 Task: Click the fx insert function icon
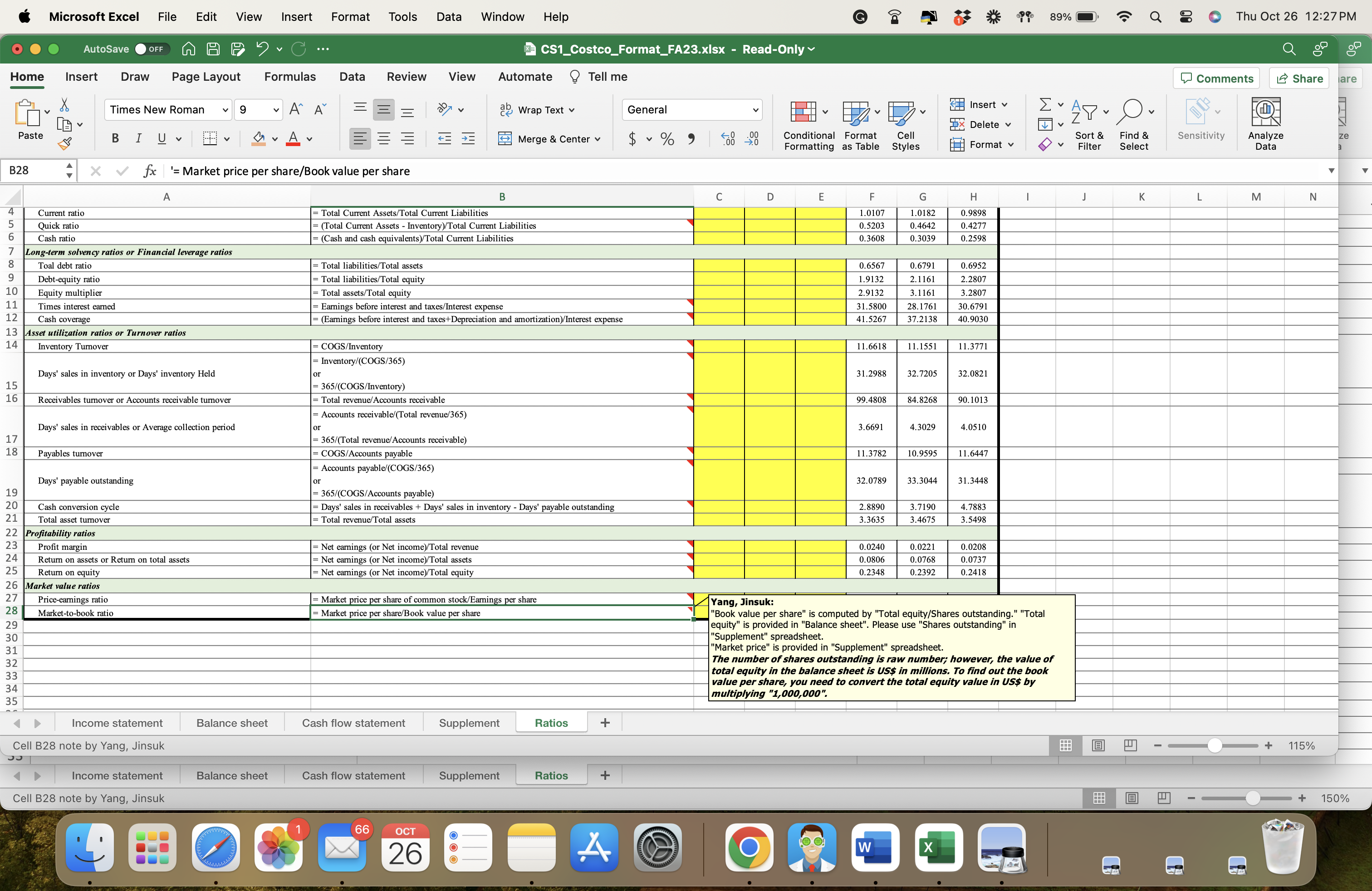click(x=150, y=171)
